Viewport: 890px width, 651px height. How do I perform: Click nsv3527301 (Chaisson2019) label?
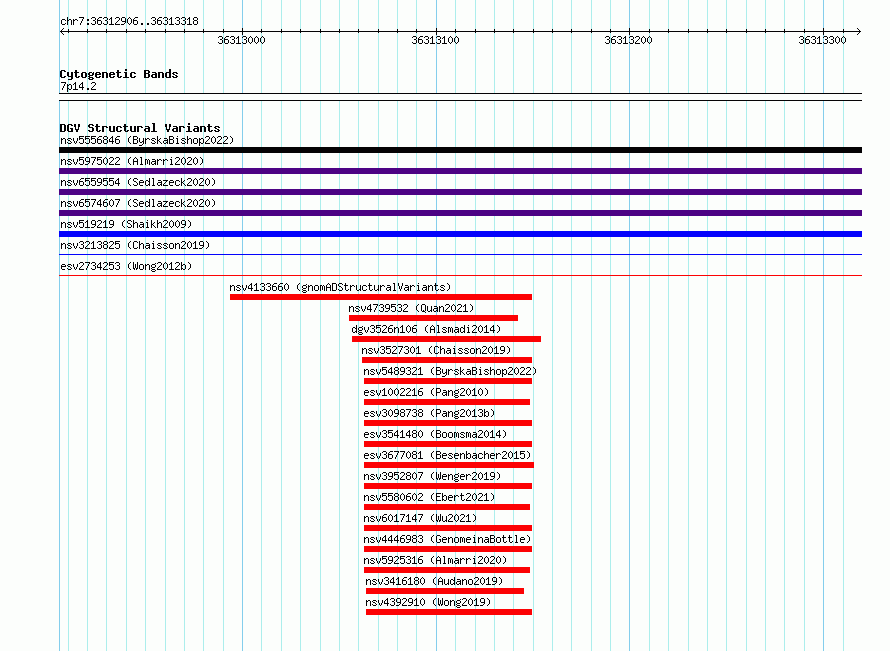pos(436,350)
